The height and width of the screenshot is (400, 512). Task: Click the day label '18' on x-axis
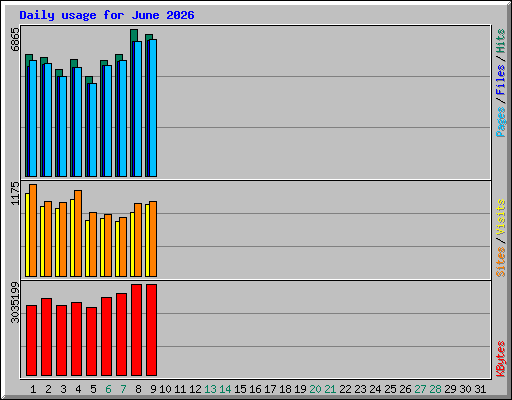pos(285,389)
